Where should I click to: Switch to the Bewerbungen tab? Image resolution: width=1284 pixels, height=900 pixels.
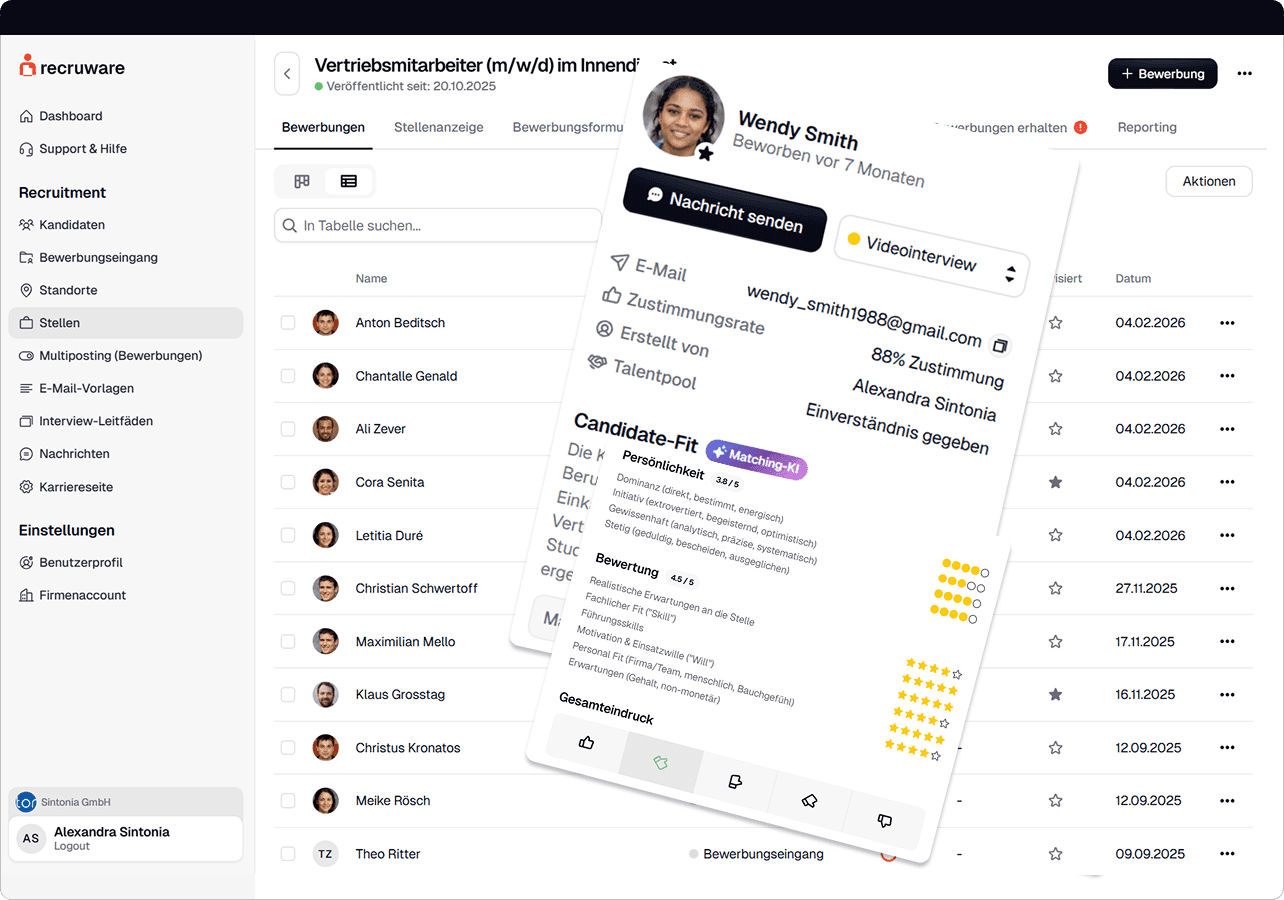(x=323, y=127)
